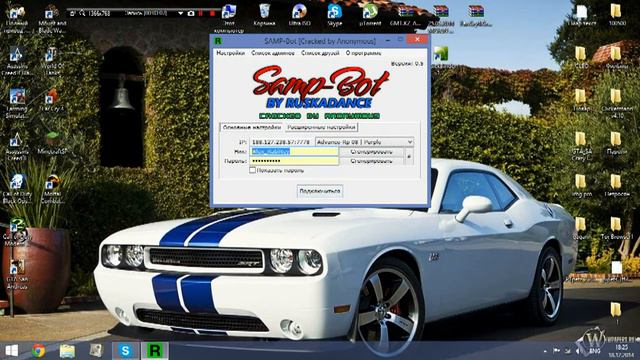Click the IP address input field

(x=281, y=142)
